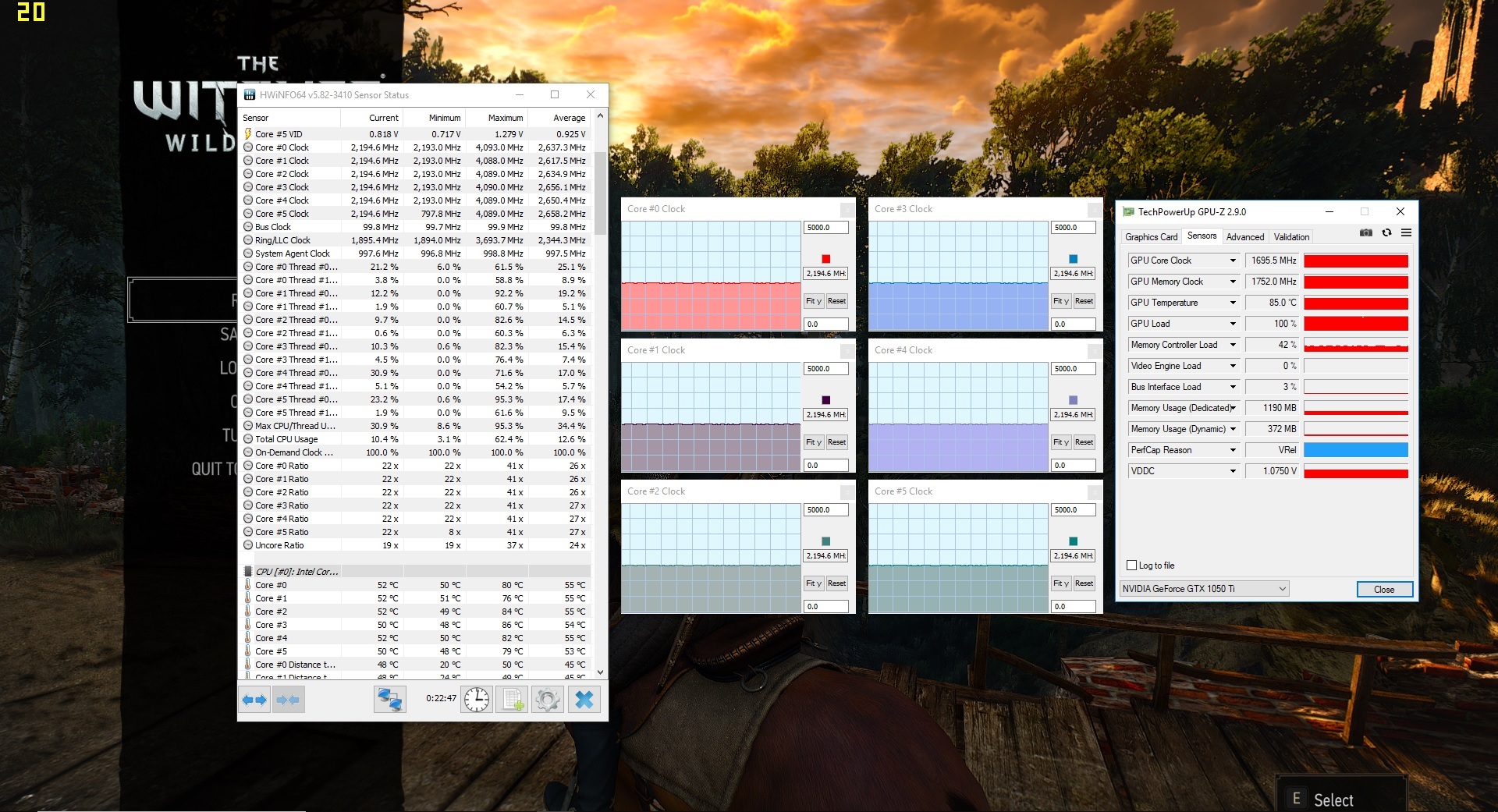Switch to the Advanced tab in GPU-Z
The height and width of the screenshot is (812, 1498).
point(1245,237)
